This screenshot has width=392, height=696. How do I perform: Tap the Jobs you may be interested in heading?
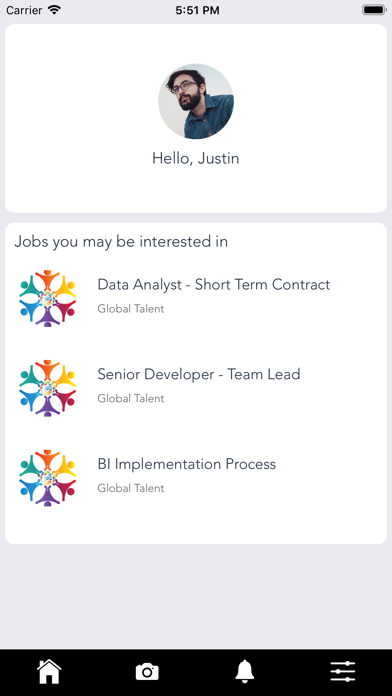click(x=121, y=242)
